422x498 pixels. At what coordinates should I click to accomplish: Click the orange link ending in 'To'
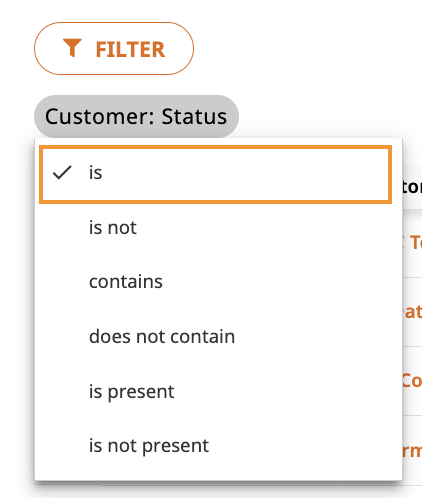tap(413, 242)
